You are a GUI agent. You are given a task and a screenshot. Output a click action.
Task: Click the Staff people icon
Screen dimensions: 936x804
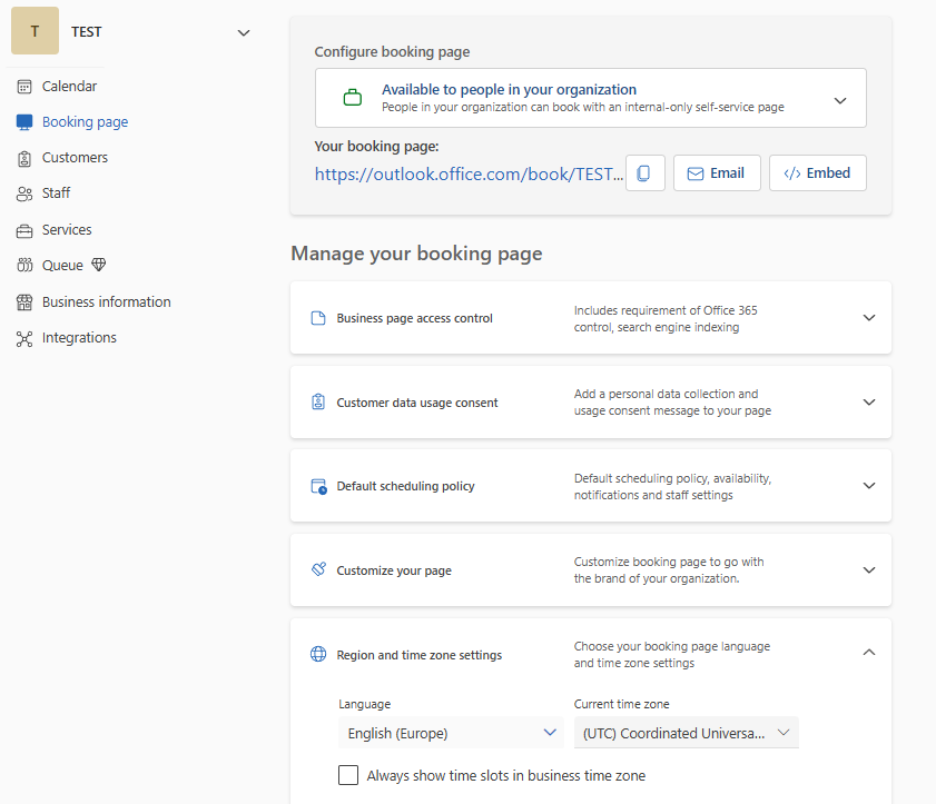tap(25, 194)
